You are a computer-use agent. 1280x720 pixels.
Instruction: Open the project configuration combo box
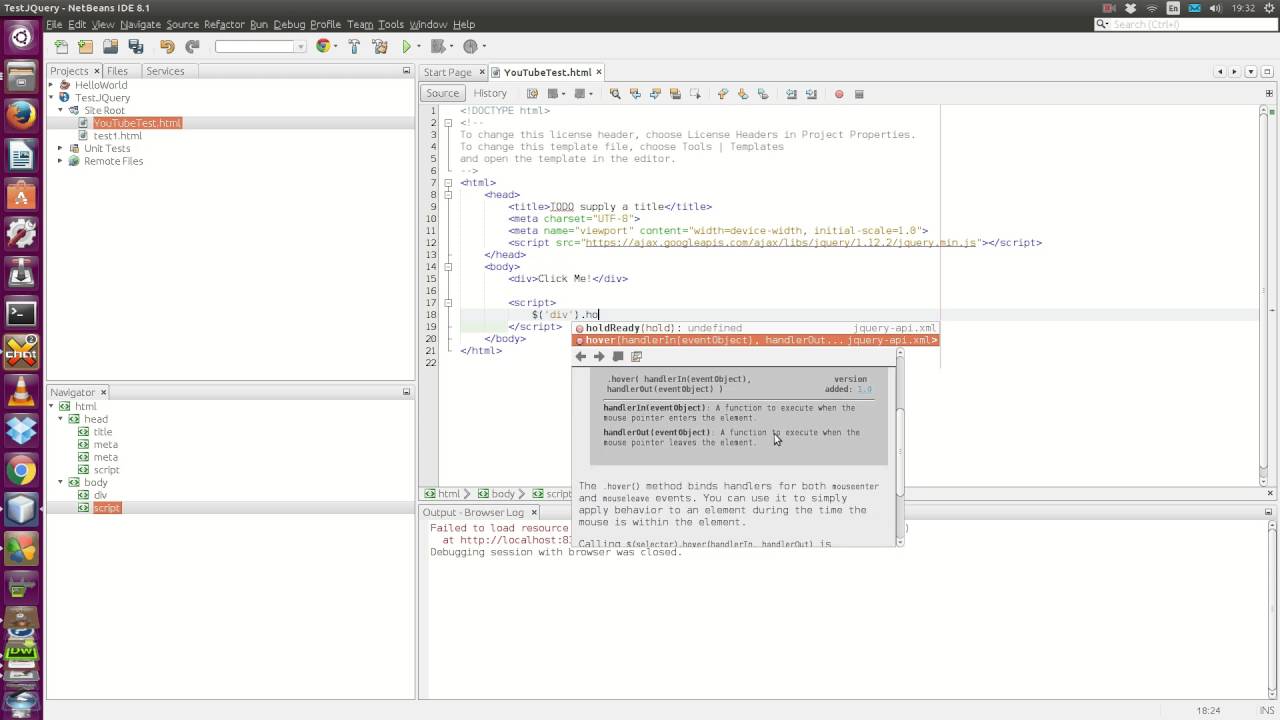pyautogui.click(x=260, y=46)
